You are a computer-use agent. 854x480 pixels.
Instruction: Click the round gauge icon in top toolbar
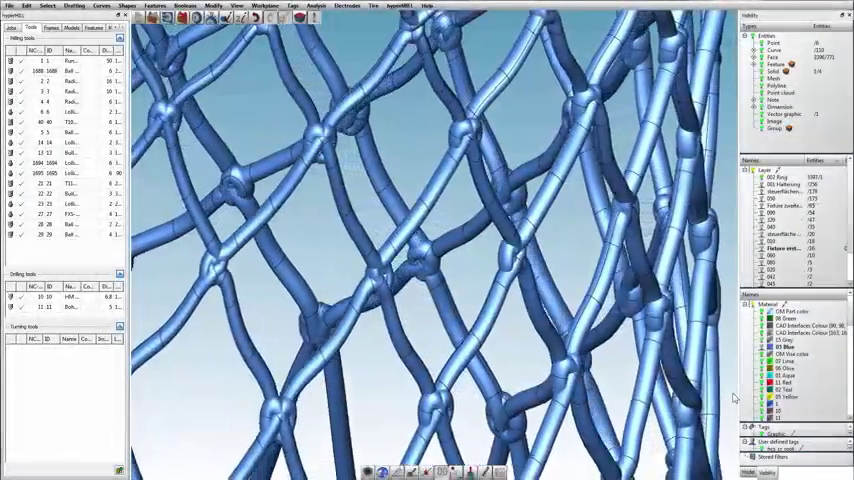pos(196,17)
